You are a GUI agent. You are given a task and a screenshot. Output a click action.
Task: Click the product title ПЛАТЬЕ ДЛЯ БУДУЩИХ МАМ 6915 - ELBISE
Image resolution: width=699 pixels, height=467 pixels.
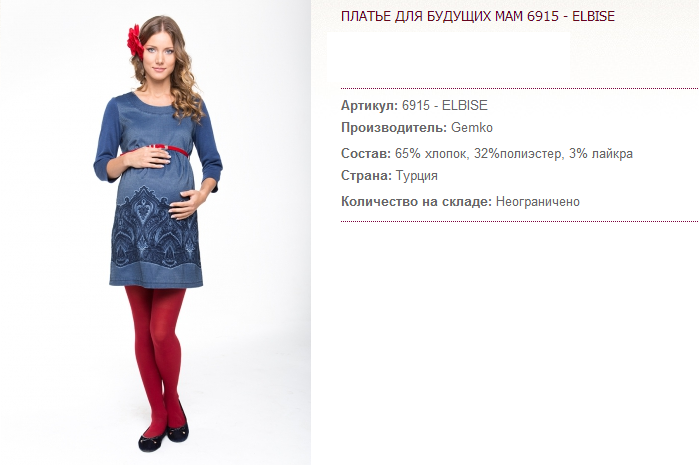click(x=477, y=16)
